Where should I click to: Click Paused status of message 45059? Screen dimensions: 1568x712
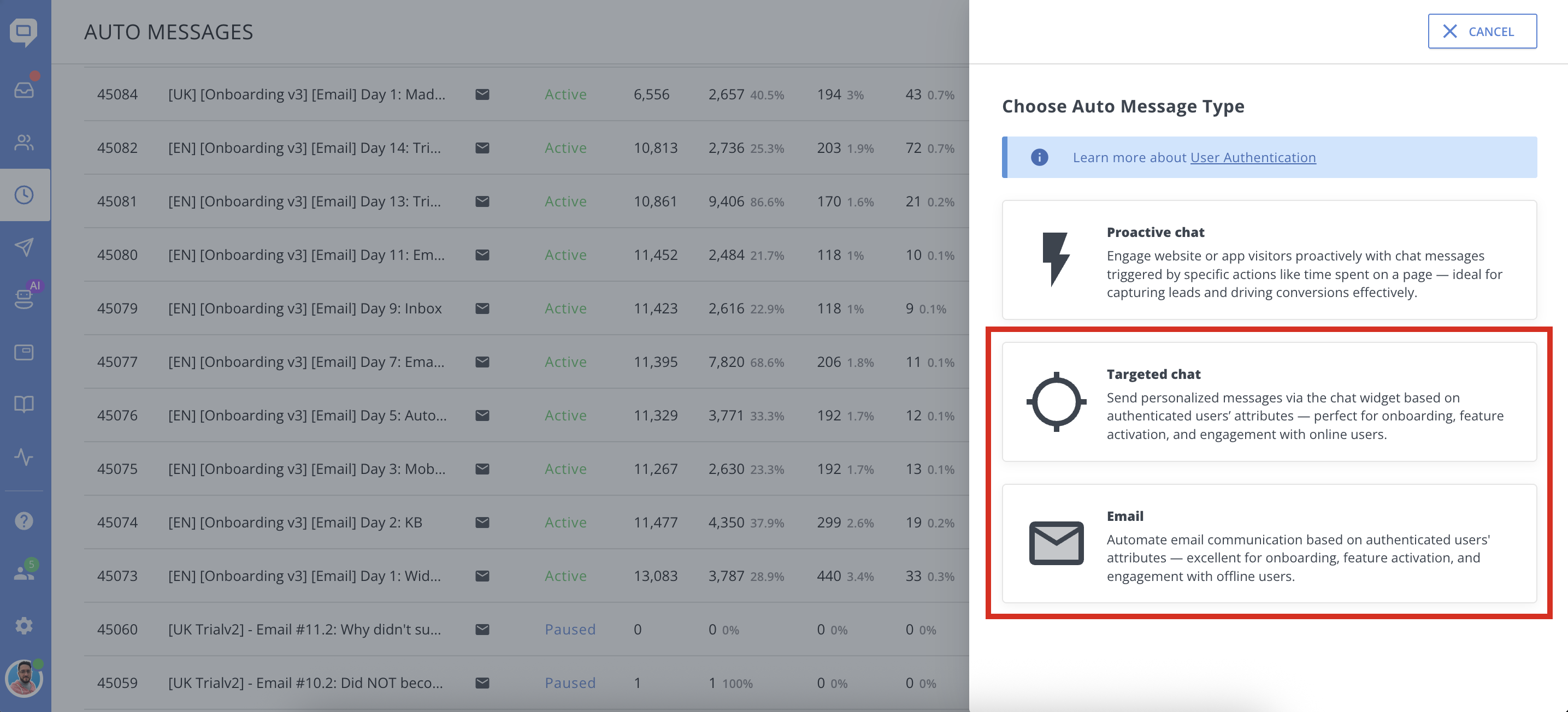point(570,683)
